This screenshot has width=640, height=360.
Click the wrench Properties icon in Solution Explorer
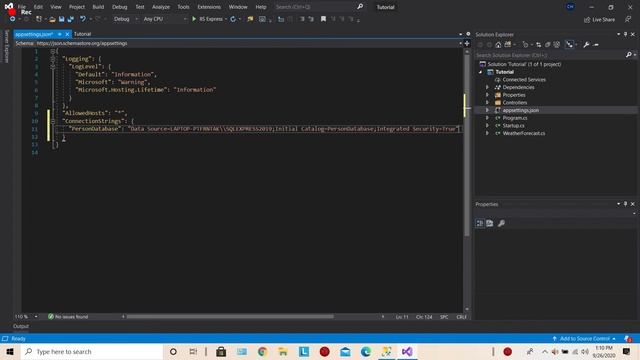586,44
